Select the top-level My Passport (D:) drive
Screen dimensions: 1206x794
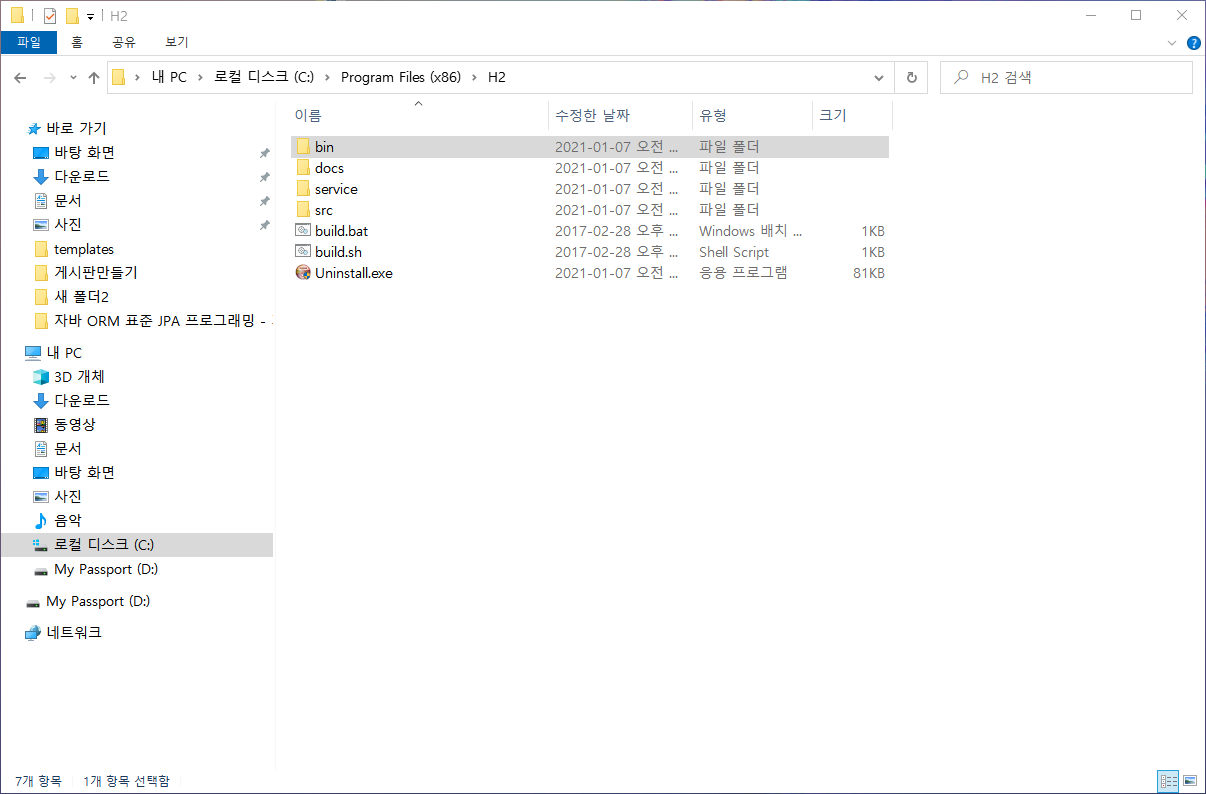(98, 601)
